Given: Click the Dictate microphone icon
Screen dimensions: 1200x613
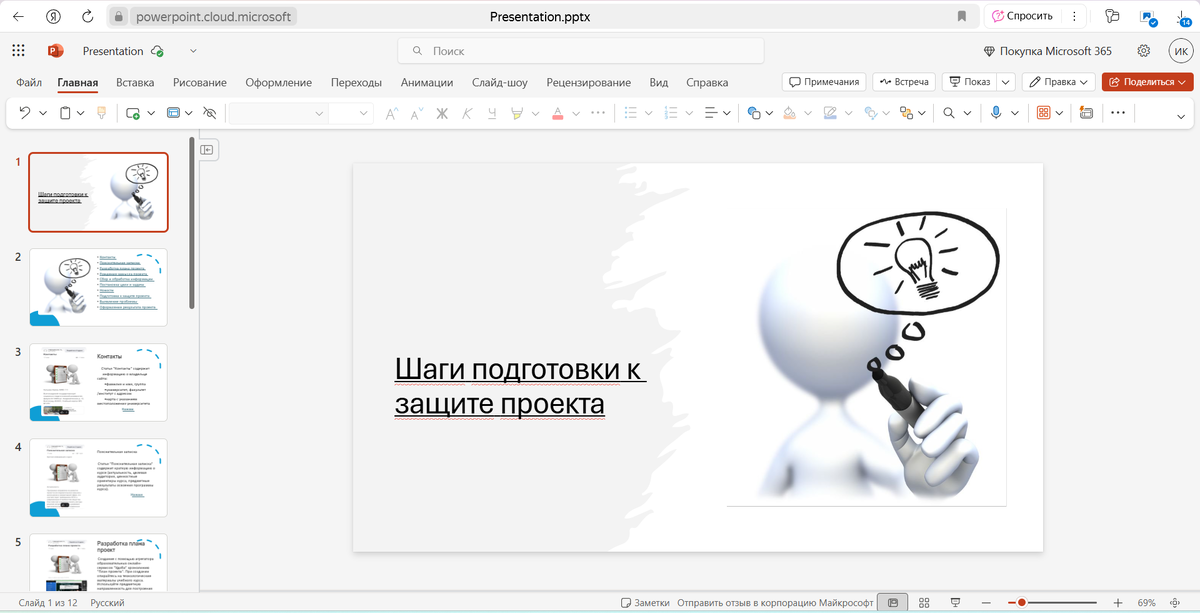Looking at the screenshot, I should (x=996, y=113).
